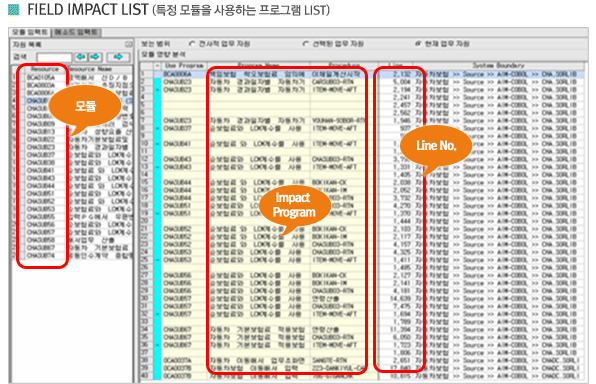
Task: Click the small icon on the 자원 목록 header
Action: [129, 44]
